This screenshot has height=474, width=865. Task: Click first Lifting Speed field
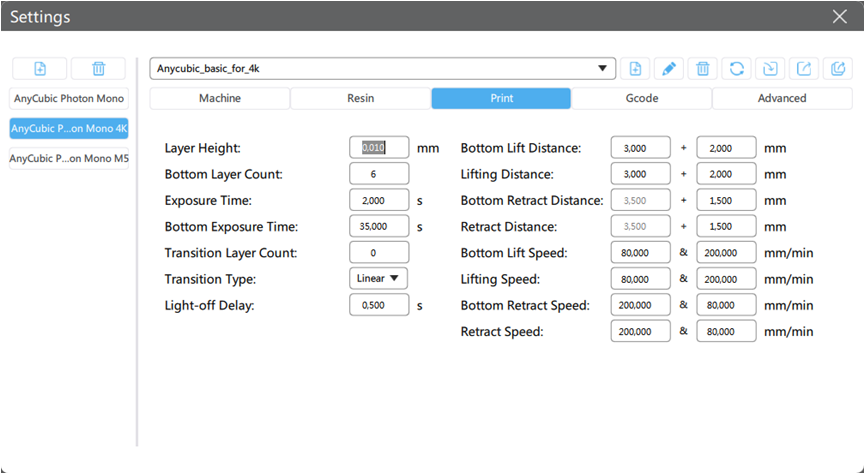click(640, 279)
